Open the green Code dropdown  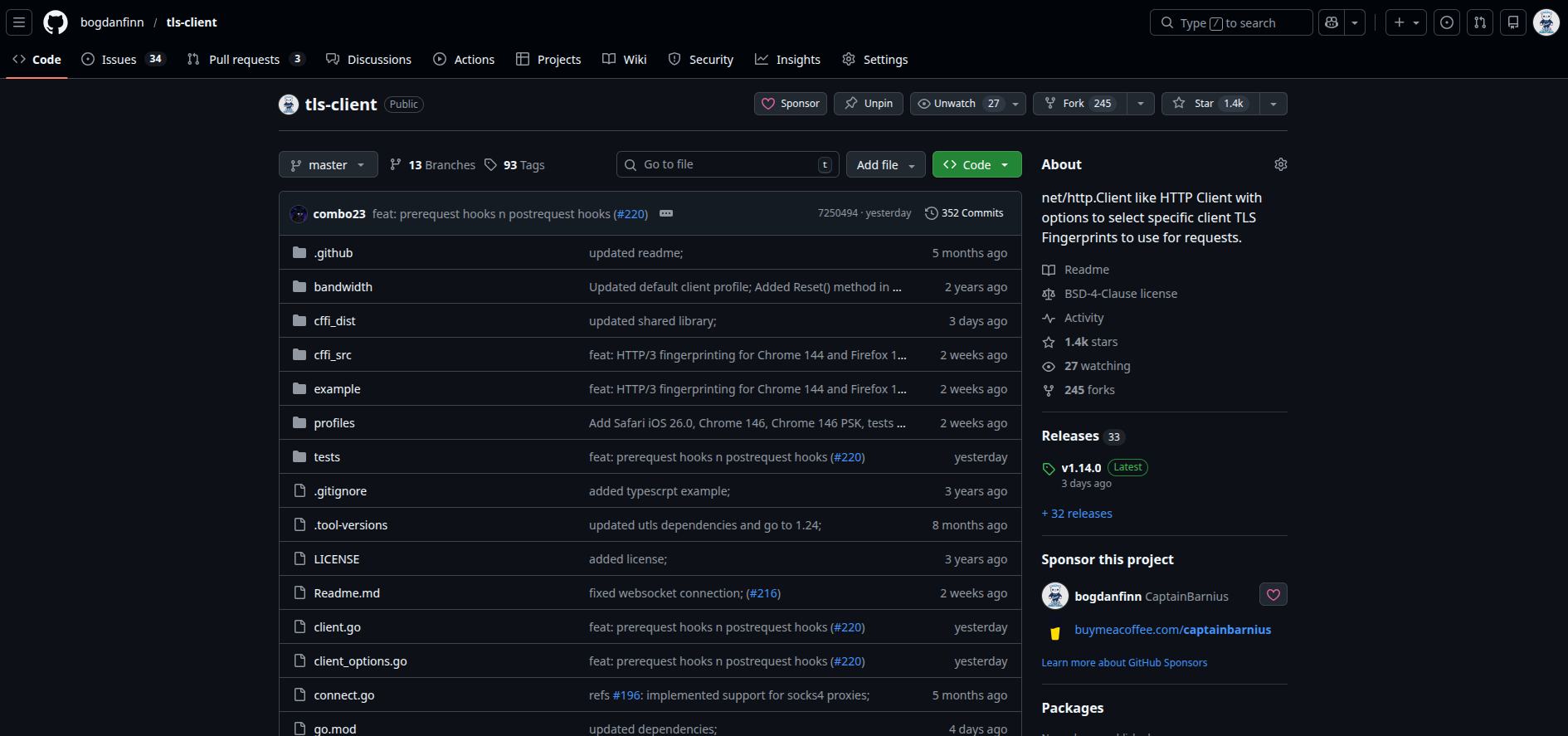pyautogui.click(x=976, y=165)
